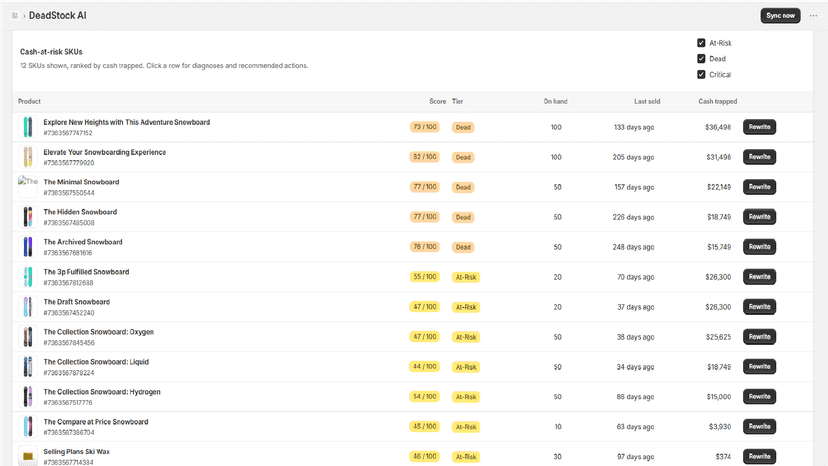Click Rewrite for Explore New Heights snowboard
Screen dimensions: 828x466
[x=759, y=127]
